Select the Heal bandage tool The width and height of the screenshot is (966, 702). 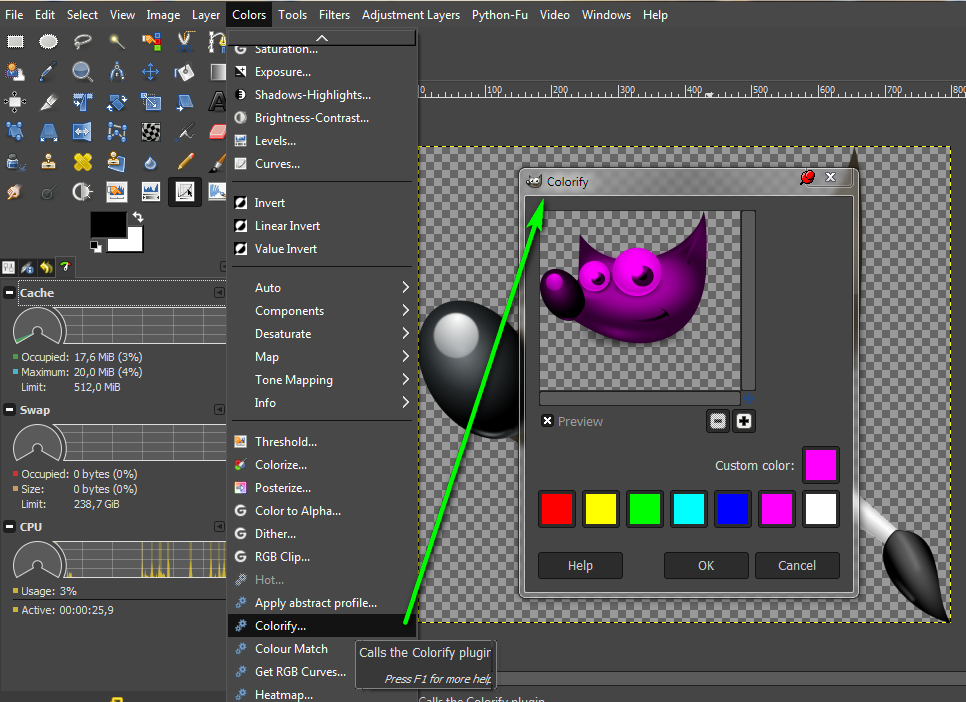tap(83, 161)
